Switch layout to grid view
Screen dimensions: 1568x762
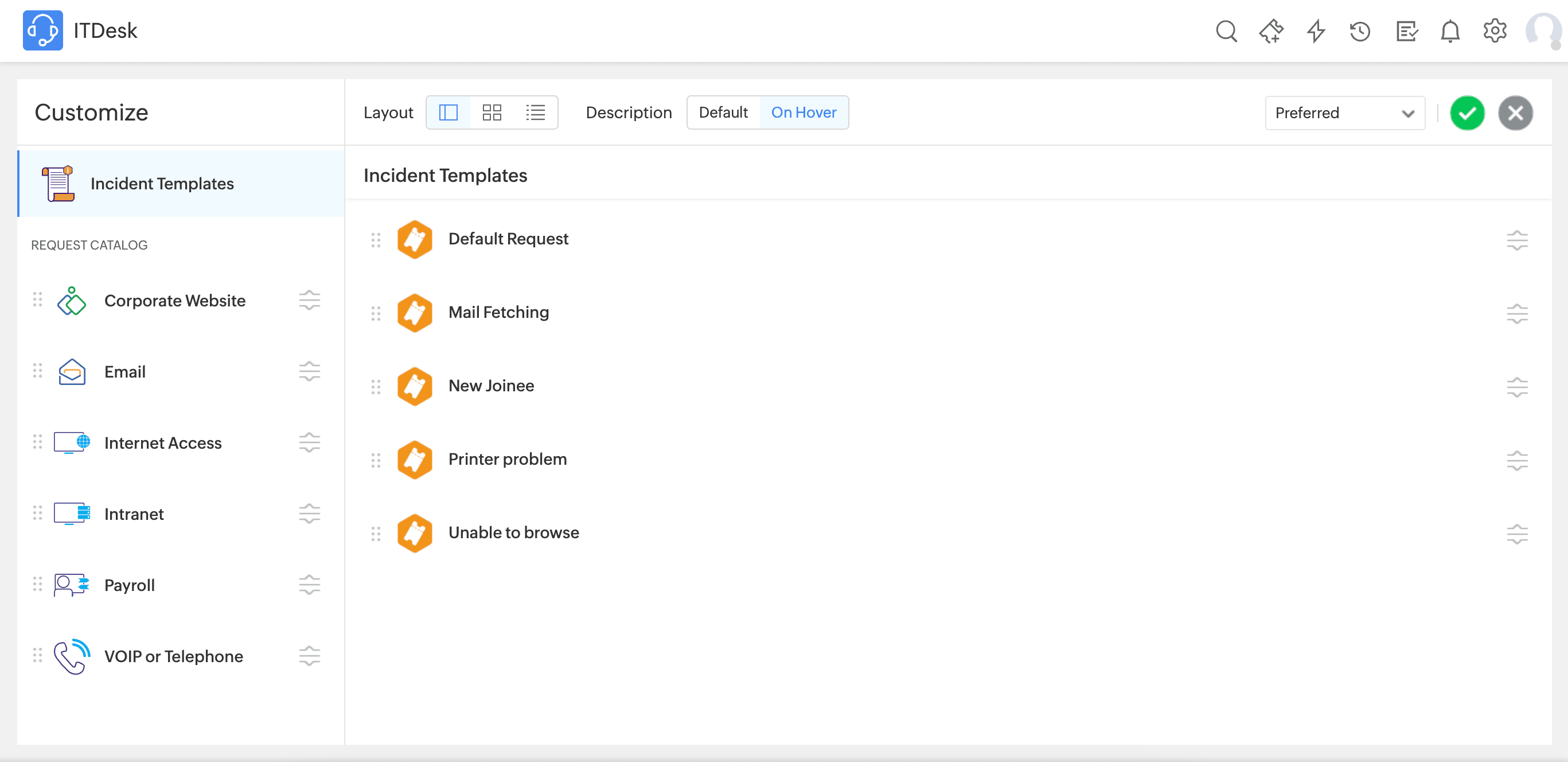coord(491,112)
